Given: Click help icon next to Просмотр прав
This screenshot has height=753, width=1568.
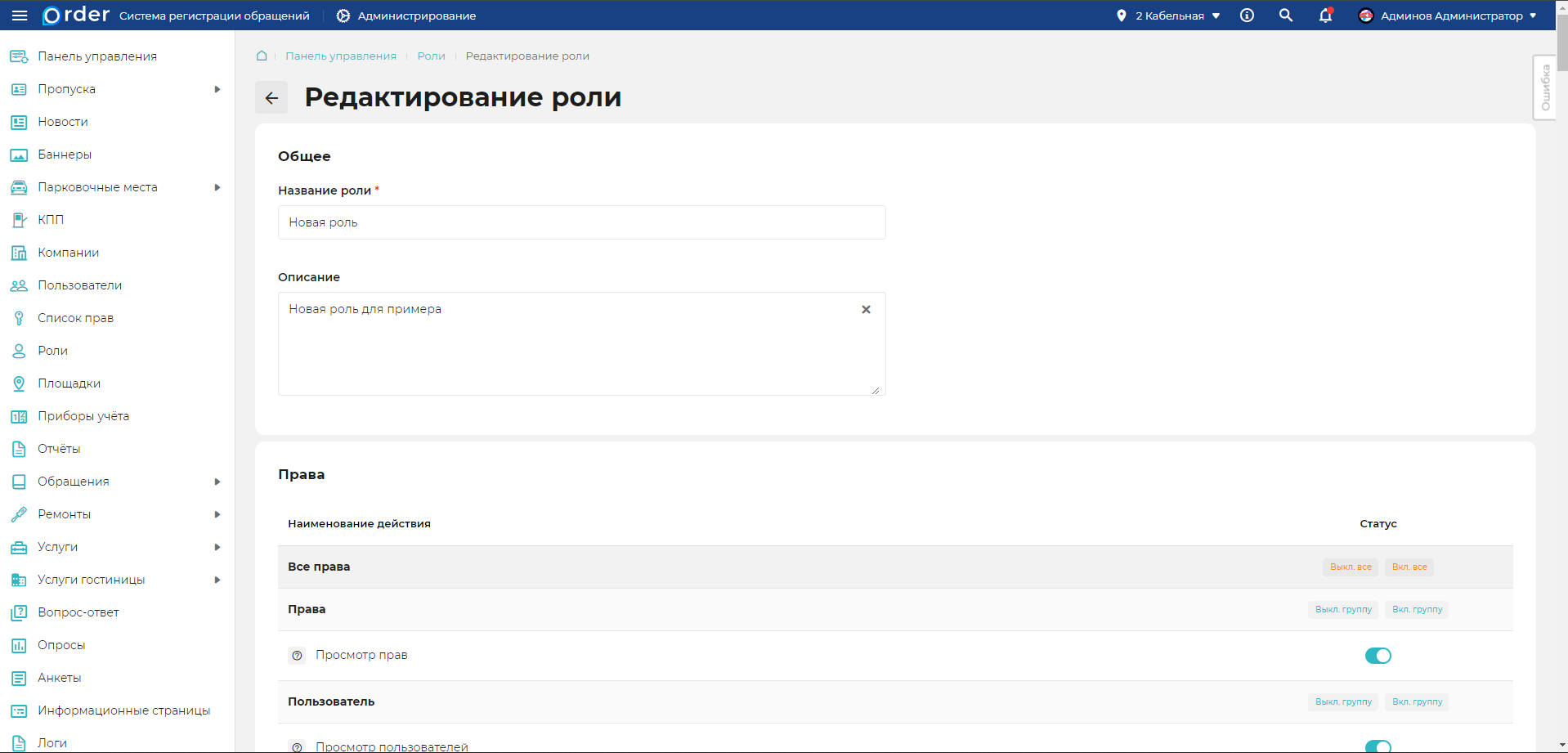Looking at the screenshot, I should 298,656.
